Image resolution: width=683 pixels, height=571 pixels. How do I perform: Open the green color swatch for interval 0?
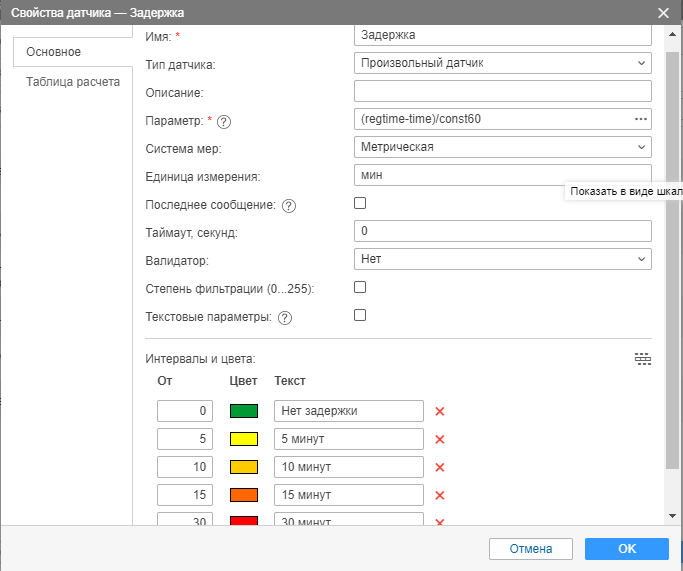point(244,411)
